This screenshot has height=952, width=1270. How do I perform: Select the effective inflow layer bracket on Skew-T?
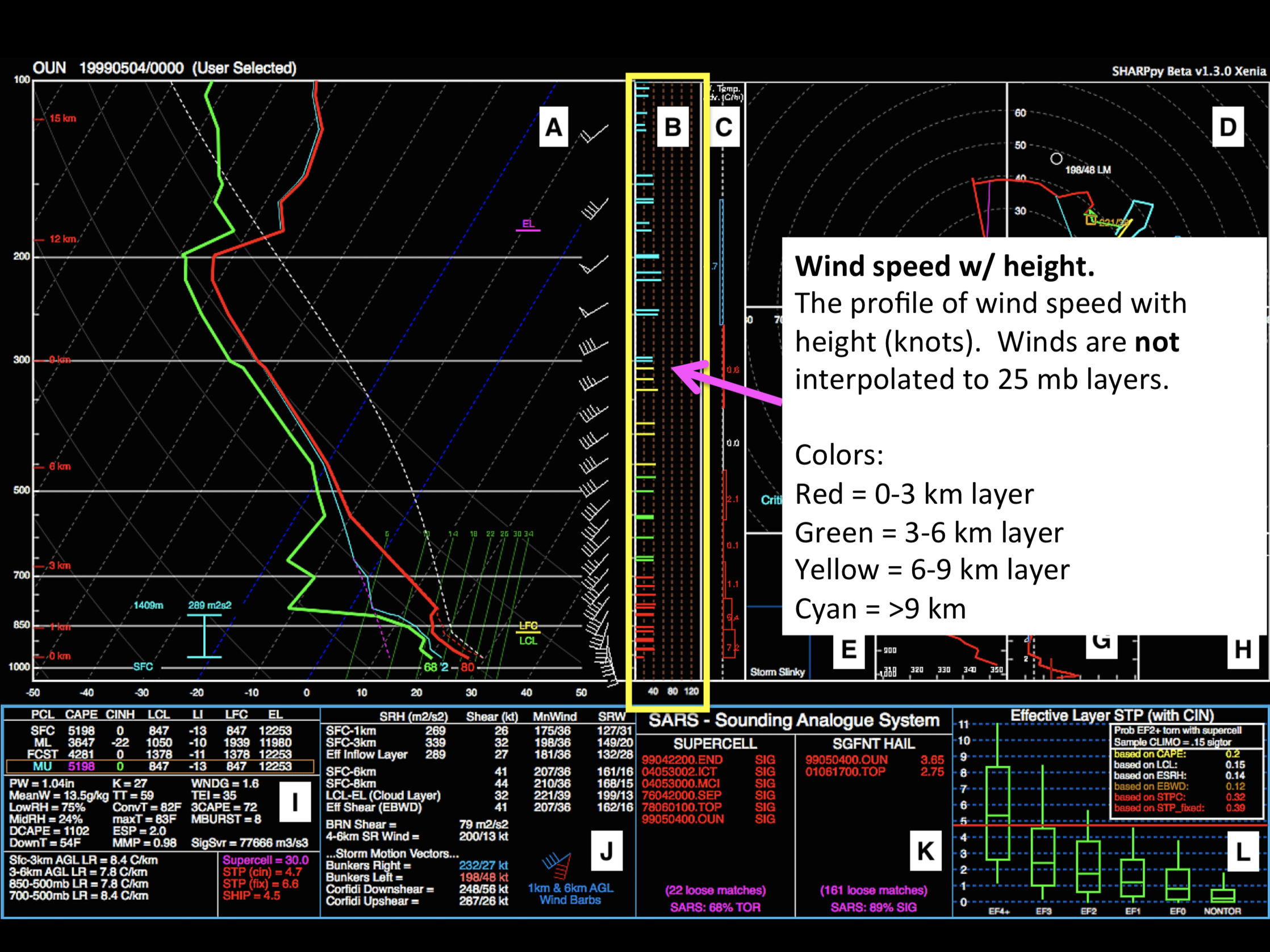(204, 636)
